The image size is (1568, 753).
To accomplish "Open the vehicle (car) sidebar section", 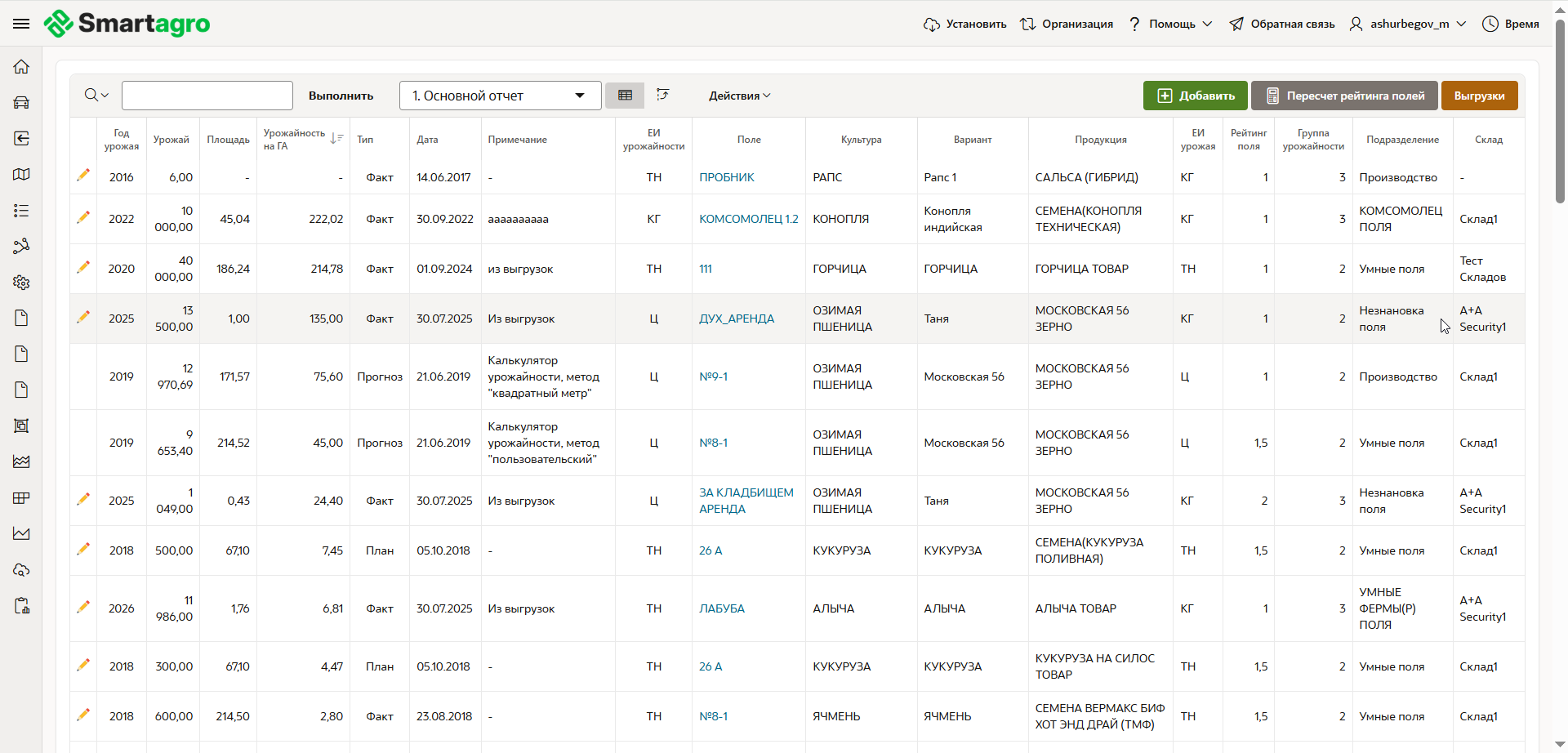I will click(x=21, y=103).
